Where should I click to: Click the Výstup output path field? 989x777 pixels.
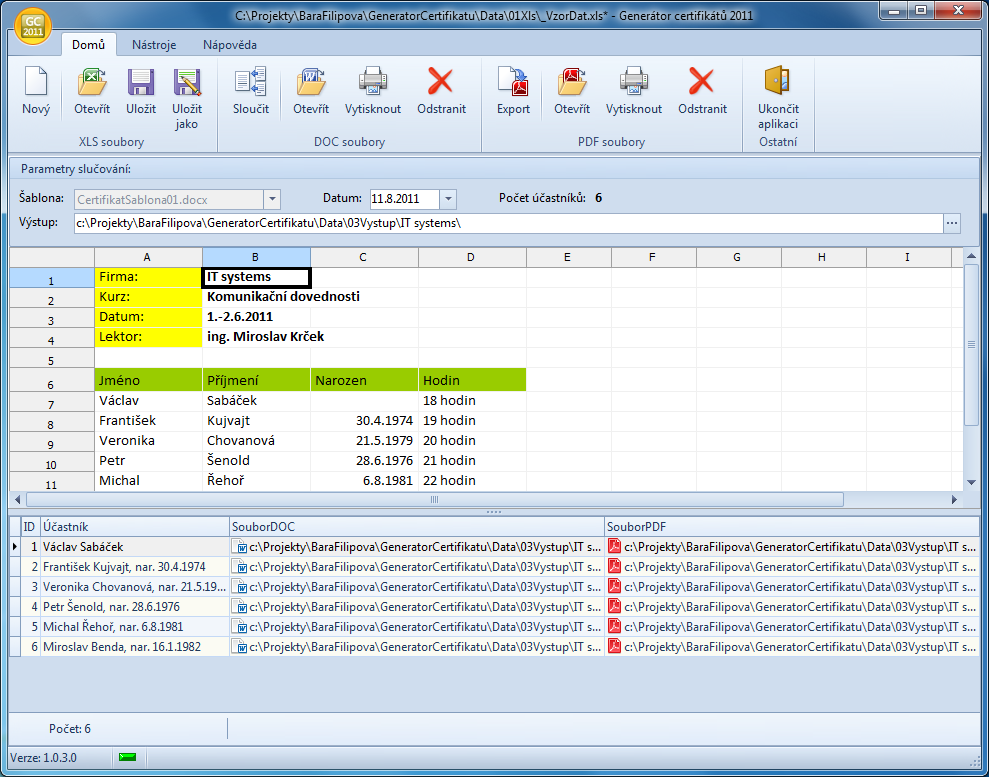508,223
